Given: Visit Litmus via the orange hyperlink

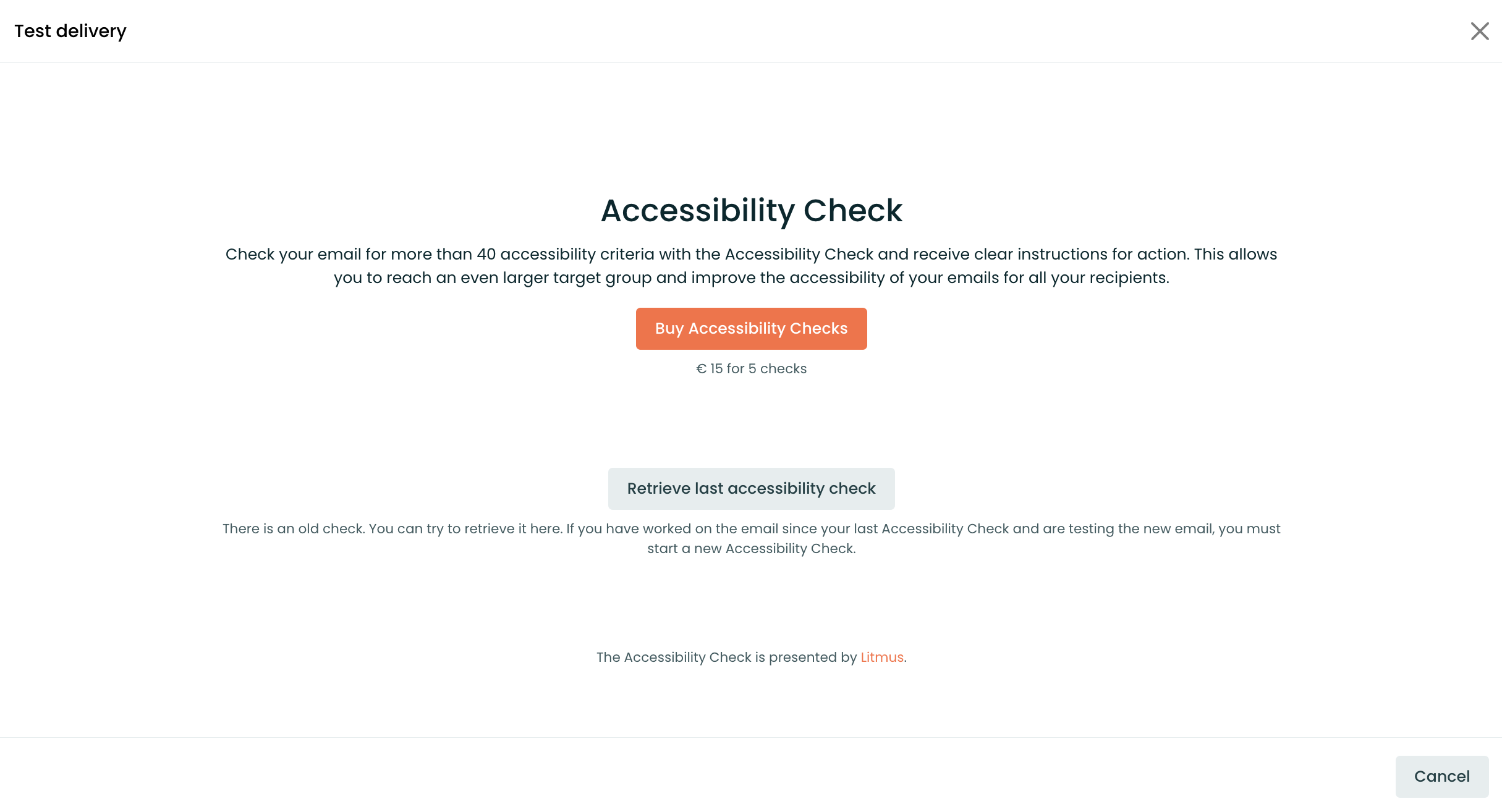Looking at the screenshot, I should [882, 657].
